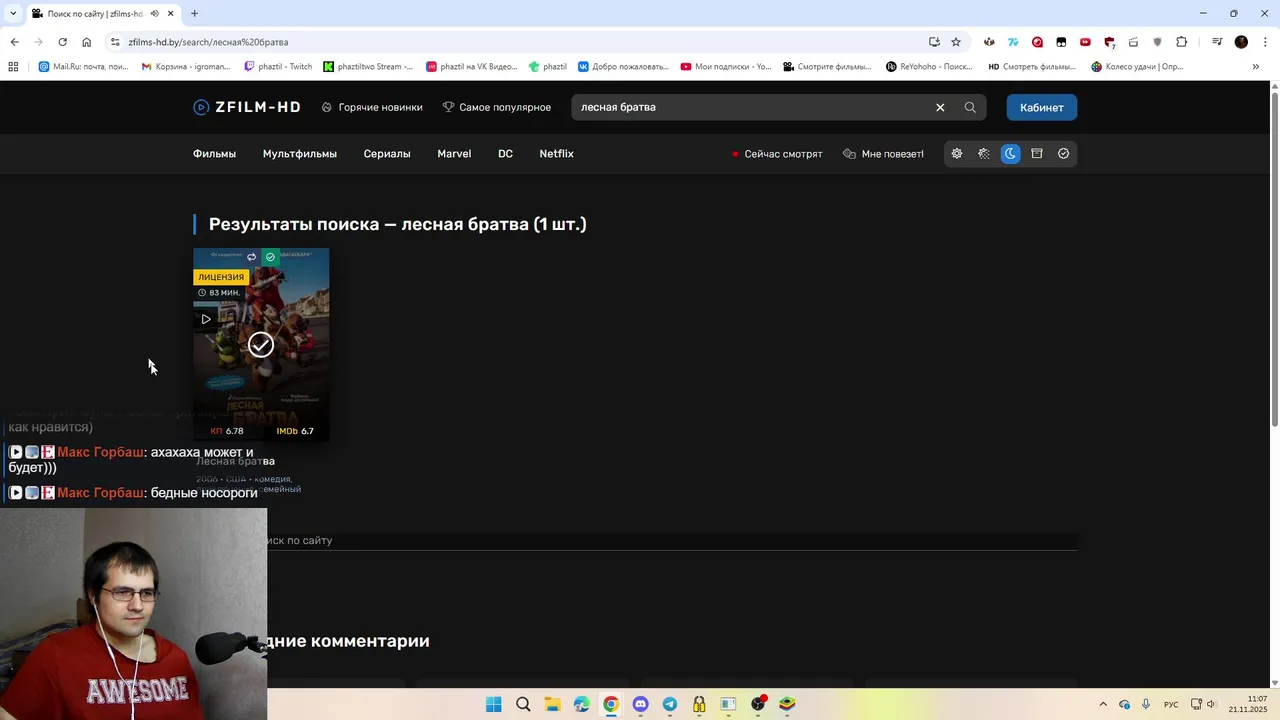Switch the РУС keyboard language indicator
The image size is (1280, 720).
click(1171, 704)
